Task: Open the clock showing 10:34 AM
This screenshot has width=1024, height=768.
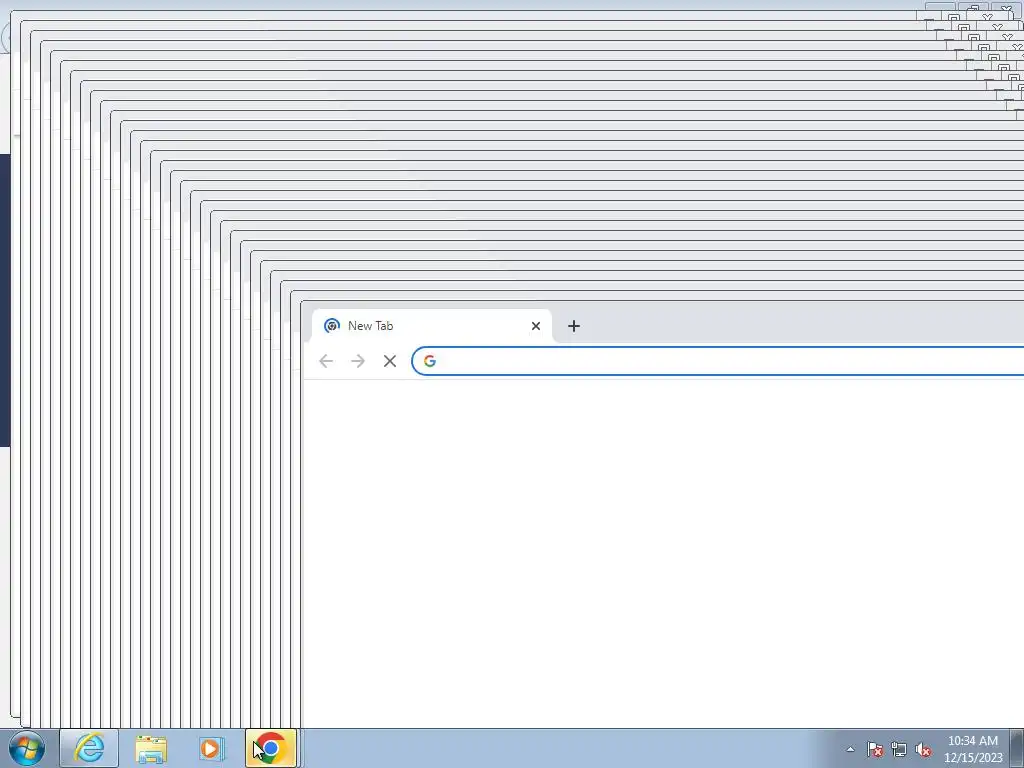Action: 973,749
